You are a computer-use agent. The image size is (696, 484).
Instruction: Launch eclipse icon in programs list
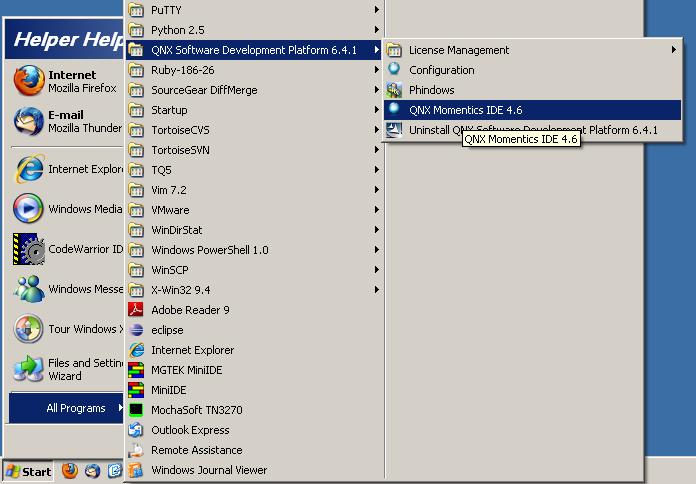[x=136, y=330]
